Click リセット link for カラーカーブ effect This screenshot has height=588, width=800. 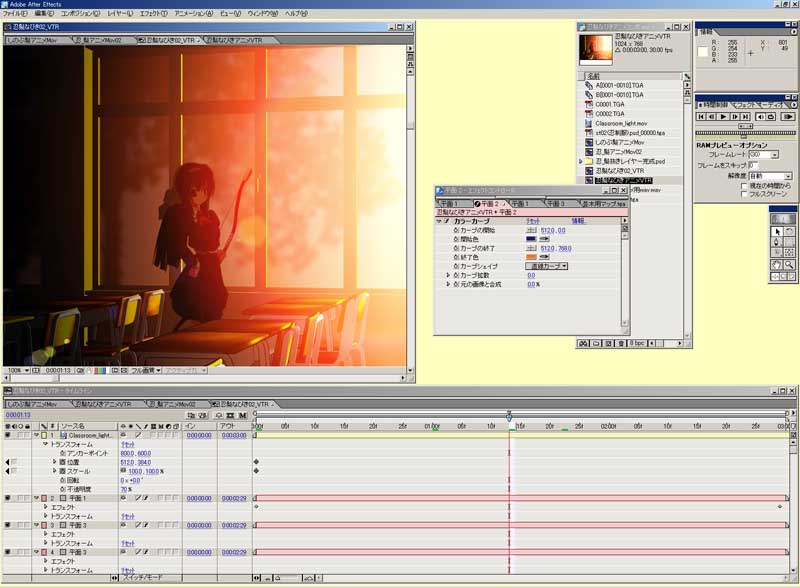[533, 222]
